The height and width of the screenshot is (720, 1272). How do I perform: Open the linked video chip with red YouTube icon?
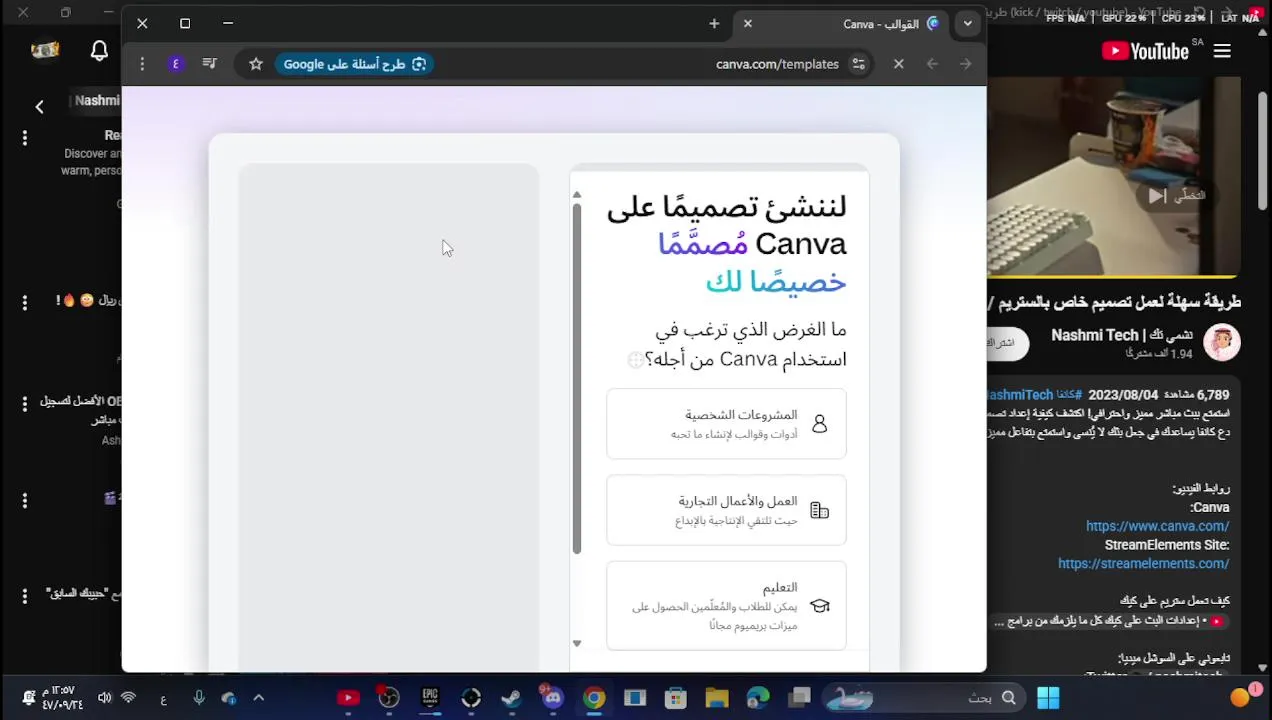coord(1109,621)
